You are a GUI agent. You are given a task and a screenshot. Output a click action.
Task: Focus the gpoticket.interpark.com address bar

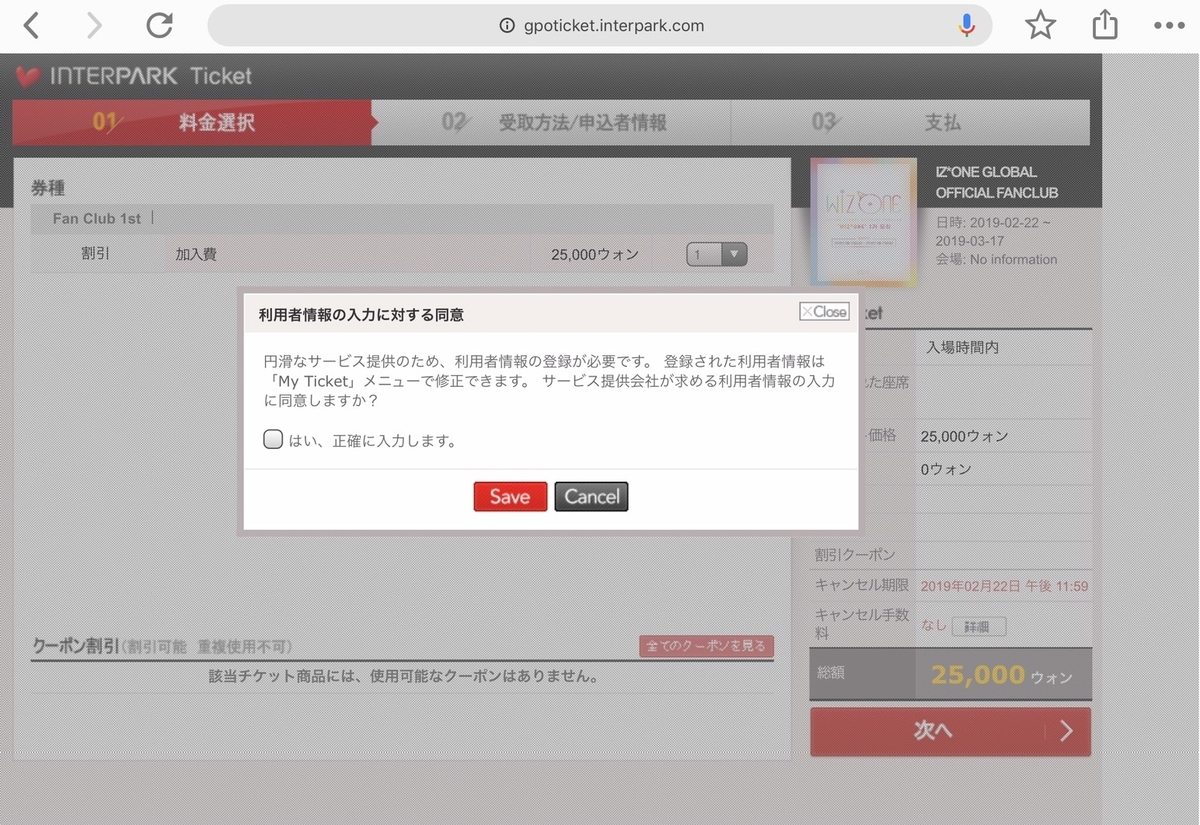tap(600, 26)
